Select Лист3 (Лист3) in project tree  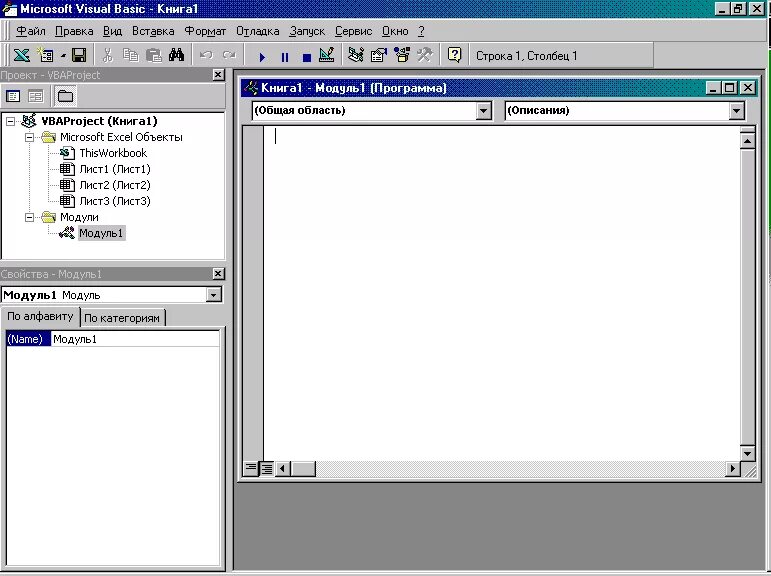point(115,201)
